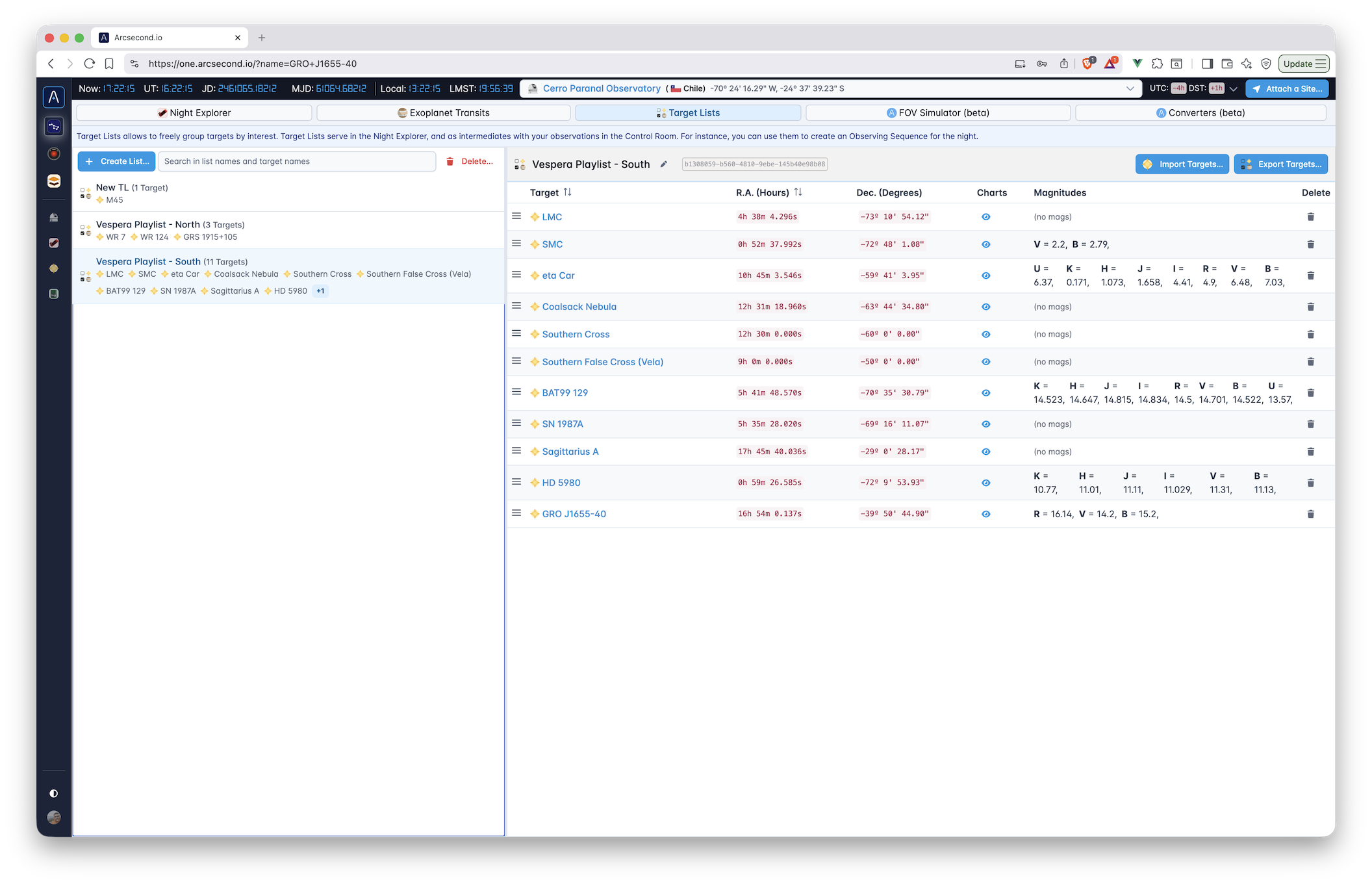
Task: Toggle the Sagittarius A chart eye icon
Action: (x=985, y=452)
